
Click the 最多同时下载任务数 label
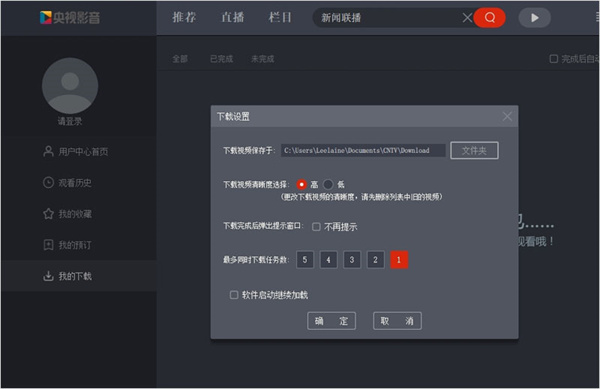tap(256, 260)
